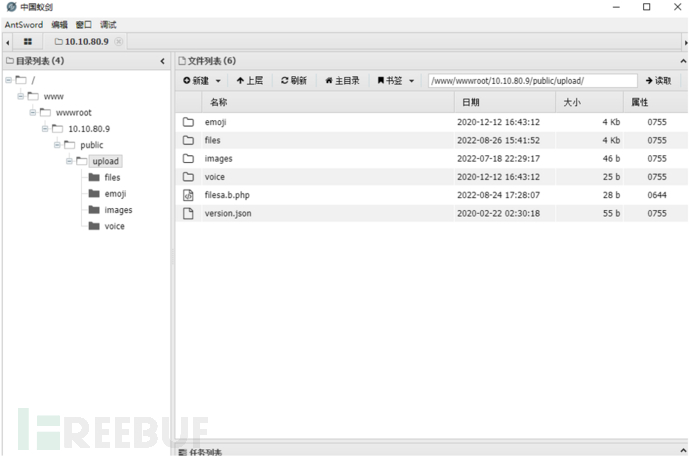The height and width of the screenshot is (457, 690).
Task: Click the images row date 2022-07-18 22:29:17
Action: [498, 159]
